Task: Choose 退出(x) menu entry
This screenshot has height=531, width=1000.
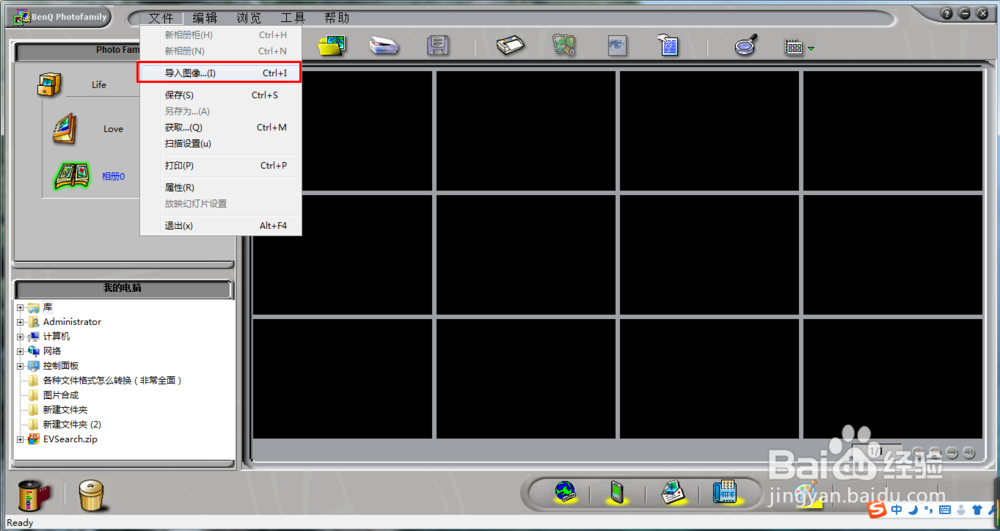Action: (x=221, y=226)
